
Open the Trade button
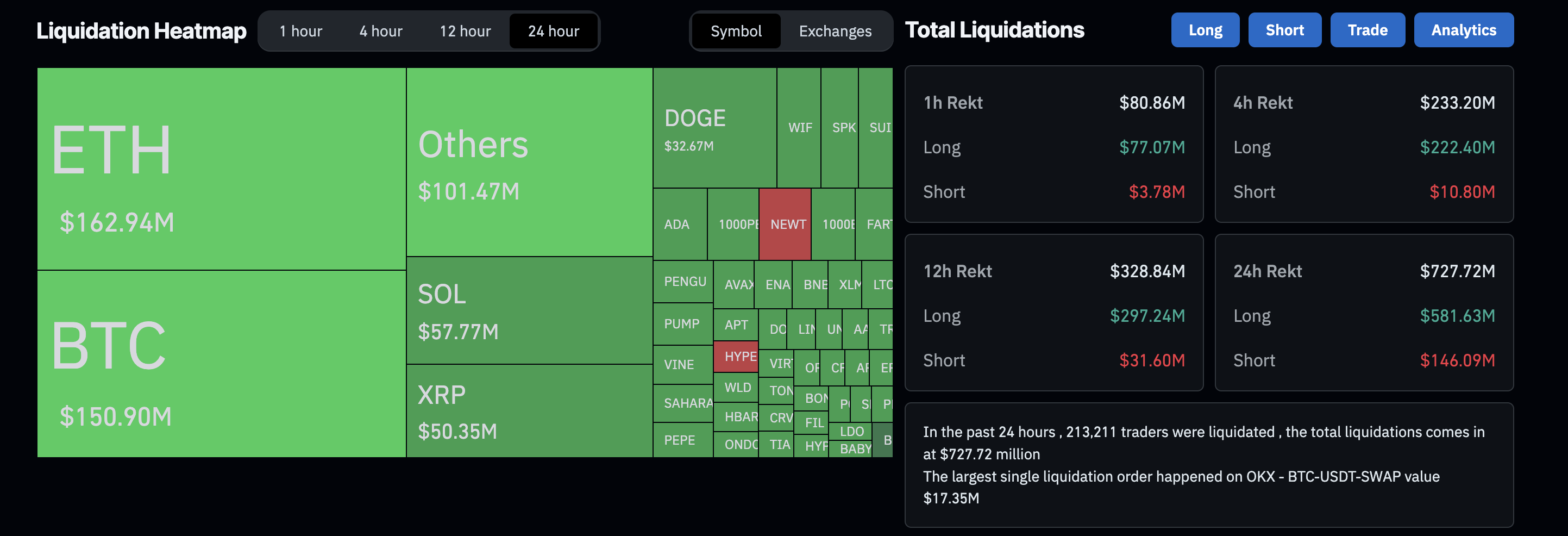click(x=1367, y=30)
